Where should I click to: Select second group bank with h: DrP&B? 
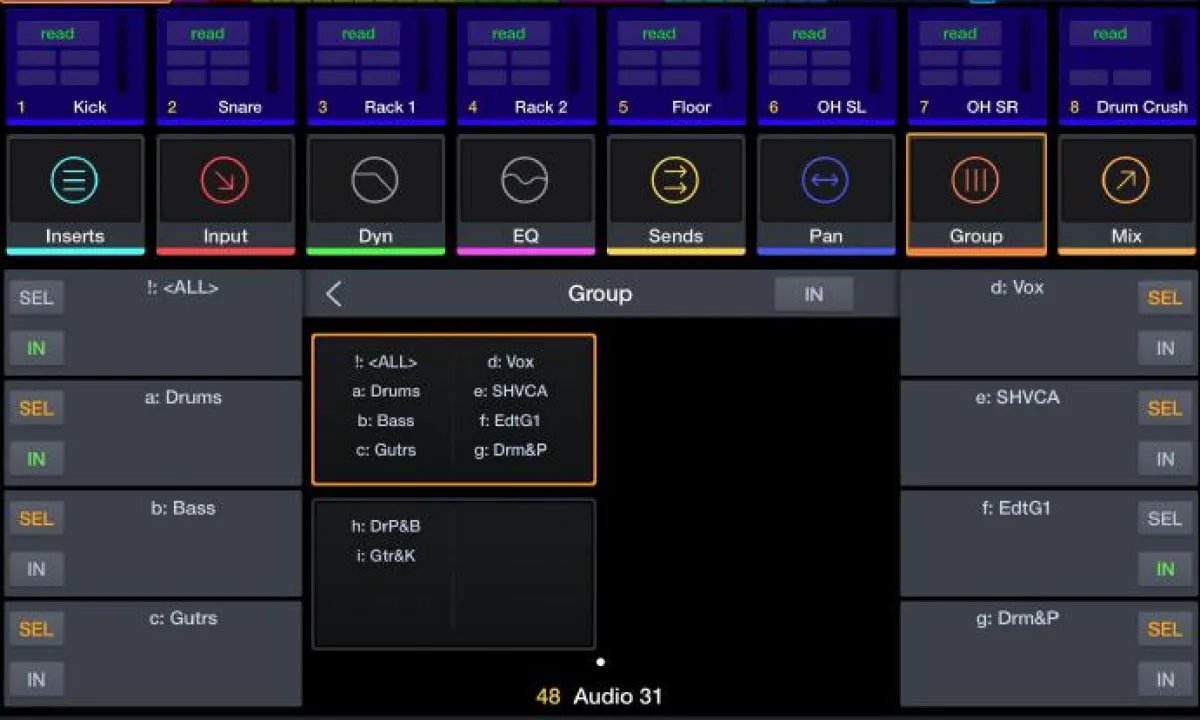(x=454, y=574)
